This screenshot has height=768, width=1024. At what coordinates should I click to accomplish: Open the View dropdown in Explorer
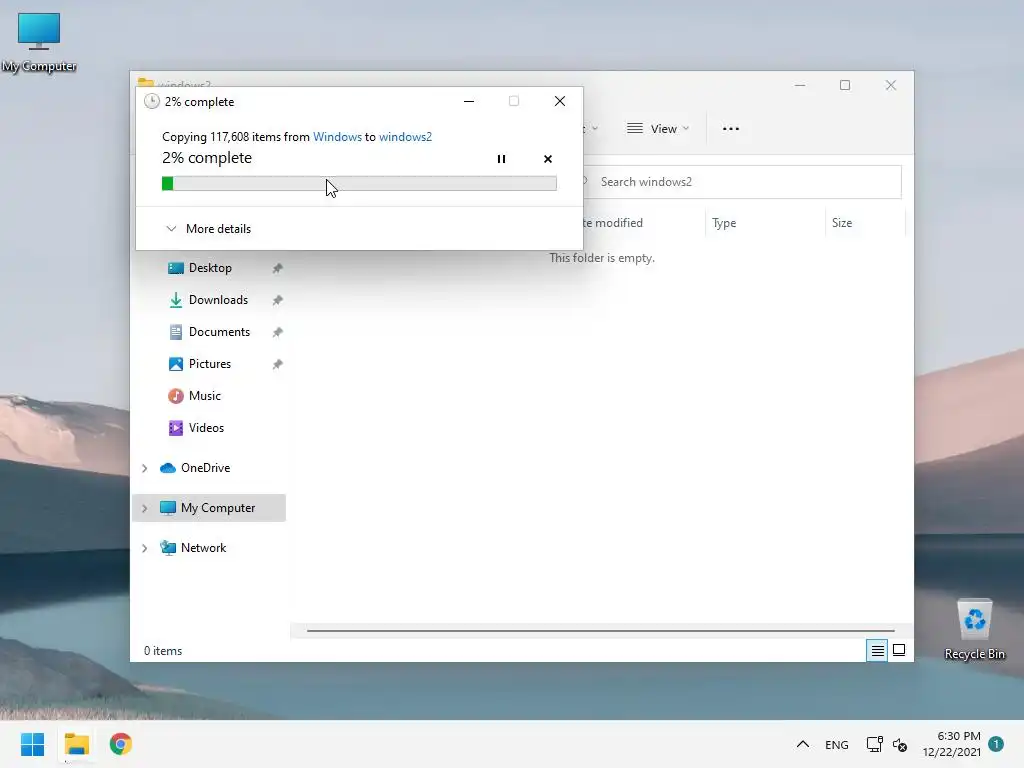pos(658,129)
